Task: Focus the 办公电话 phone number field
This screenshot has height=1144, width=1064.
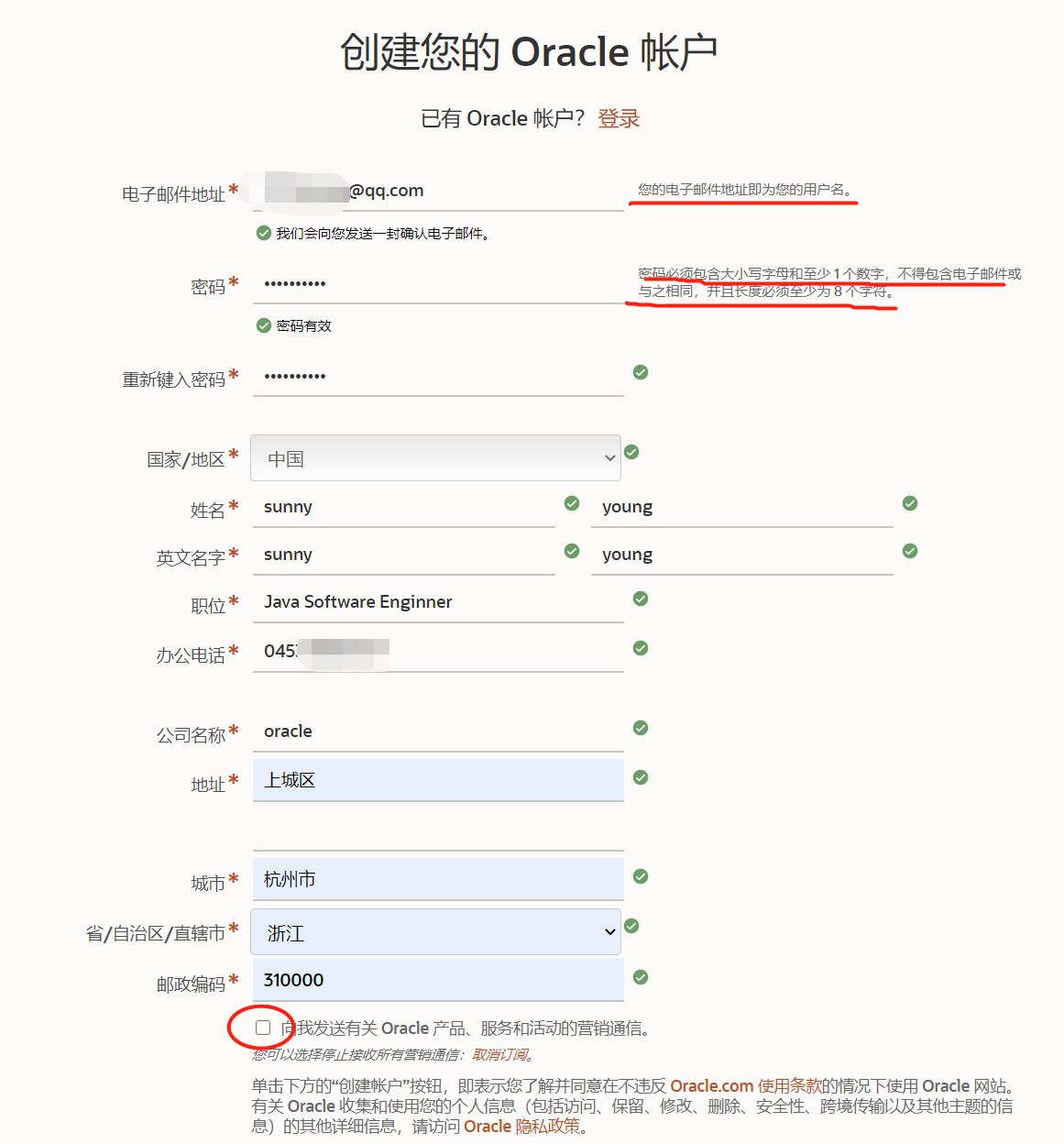Action: pos(438,652)
